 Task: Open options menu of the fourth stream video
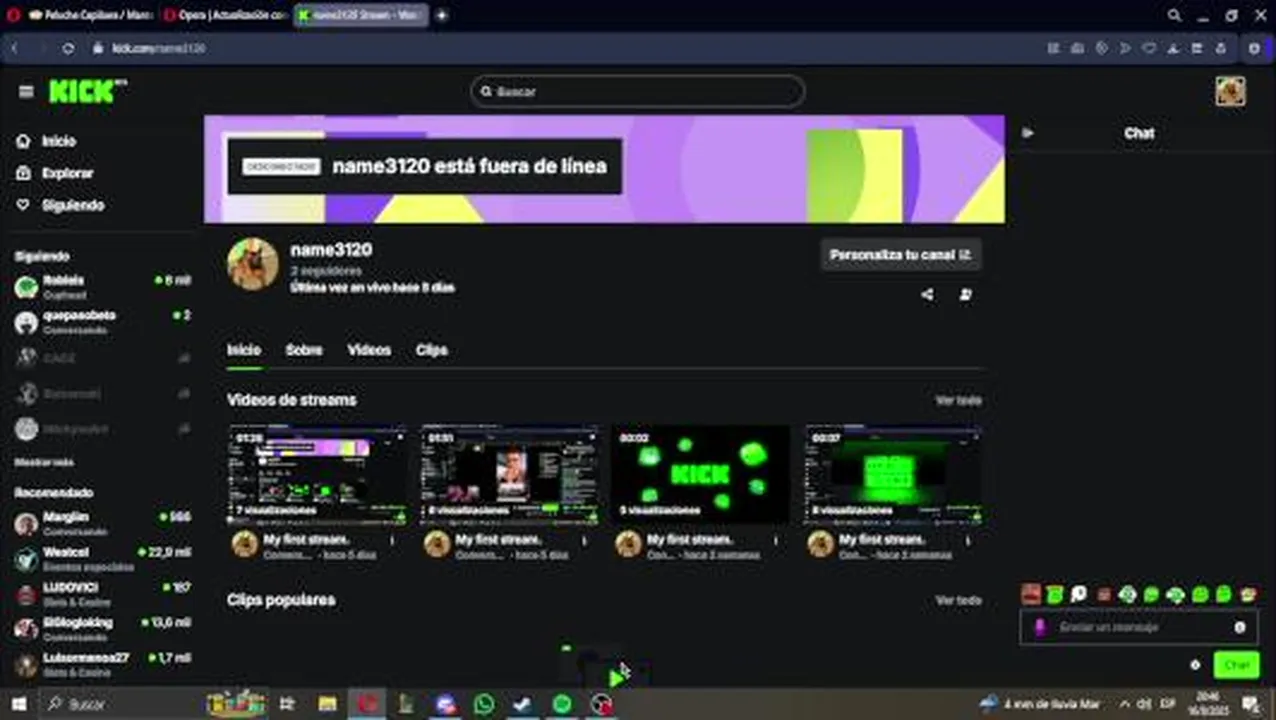tap(968, 540)
